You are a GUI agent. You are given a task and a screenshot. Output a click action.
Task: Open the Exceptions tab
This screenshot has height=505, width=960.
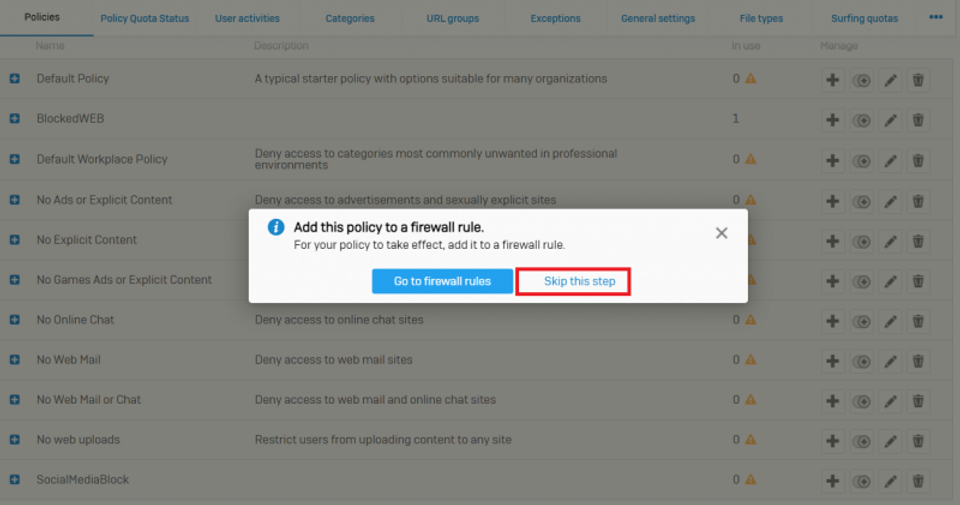click(555, 18)
